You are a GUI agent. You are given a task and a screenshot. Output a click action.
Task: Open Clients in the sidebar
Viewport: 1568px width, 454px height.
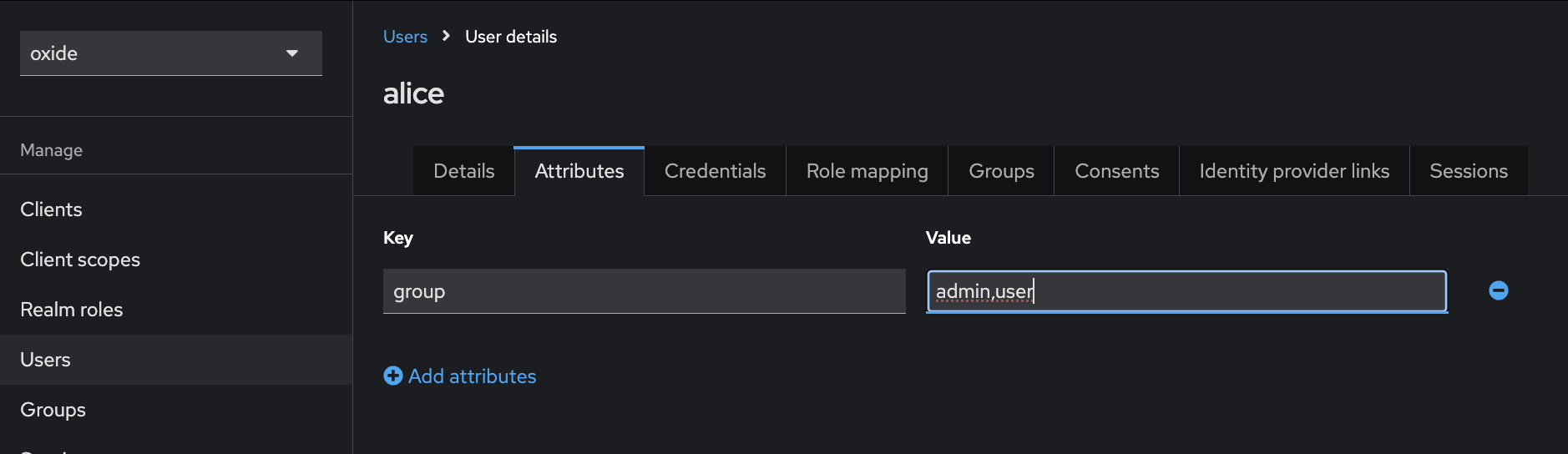coord(51,209)
